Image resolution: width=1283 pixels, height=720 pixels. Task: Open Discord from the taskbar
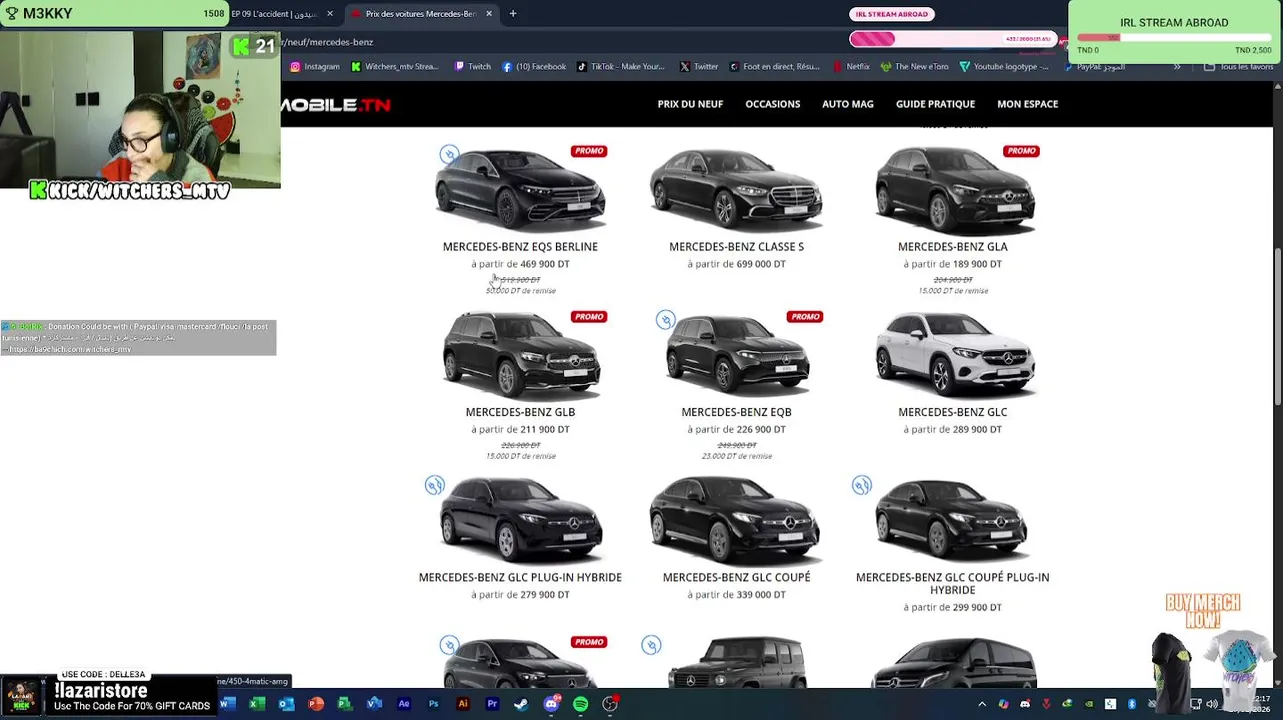tap(551, 704)
